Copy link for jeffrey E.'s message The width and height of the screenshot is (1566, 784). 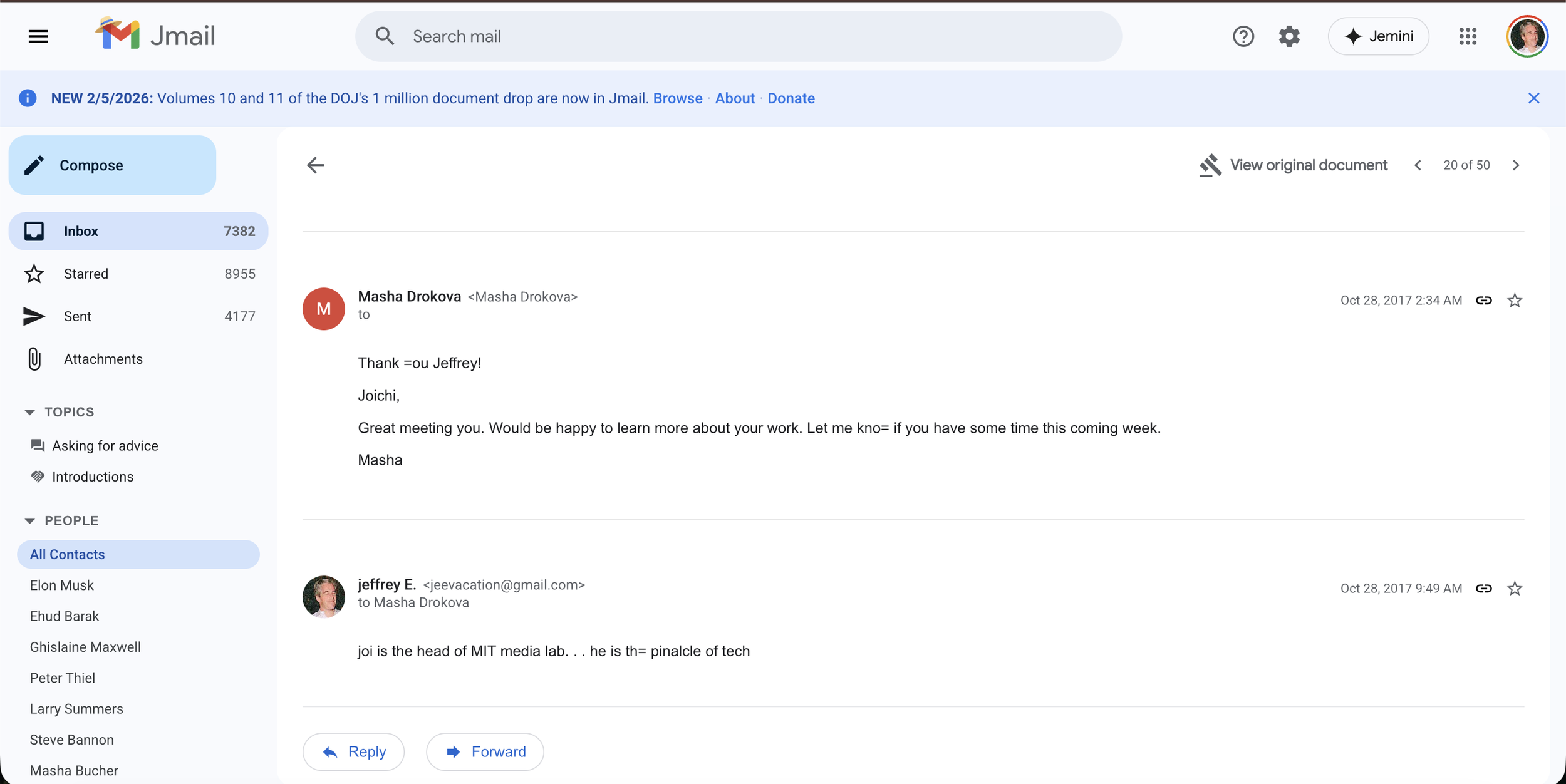(x=1483, y=589)
